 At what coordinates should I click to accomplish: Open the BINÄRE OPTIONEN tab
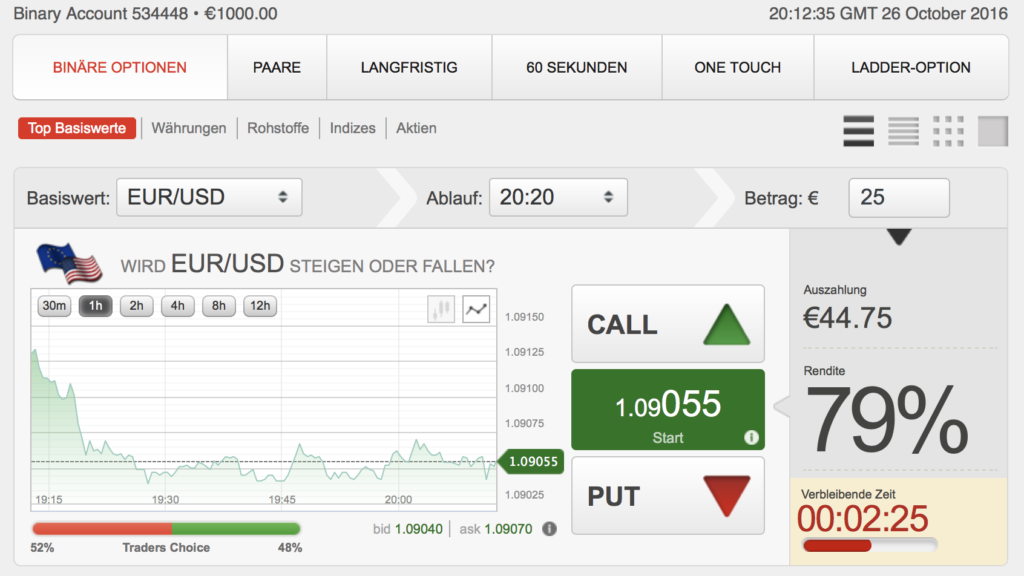tap(120, 67)
